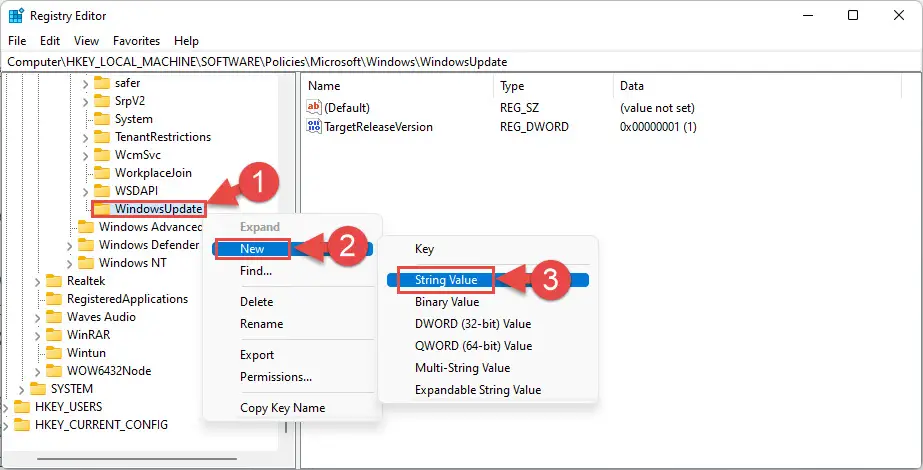The height and width of the screenshot is (470, 923).
Task: Click the REG_DWORD type cell
Action: (534, 127)
